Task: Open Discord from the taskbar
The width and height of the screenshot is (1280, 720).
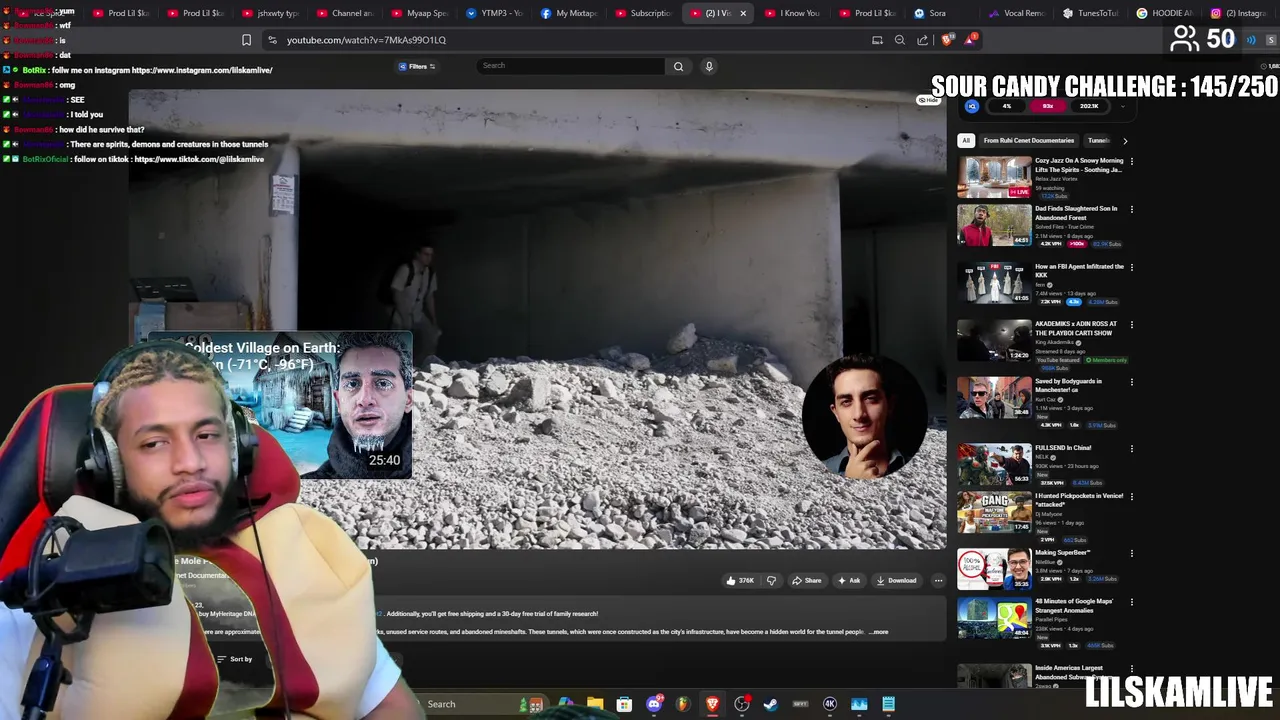Action: point(654,704)
